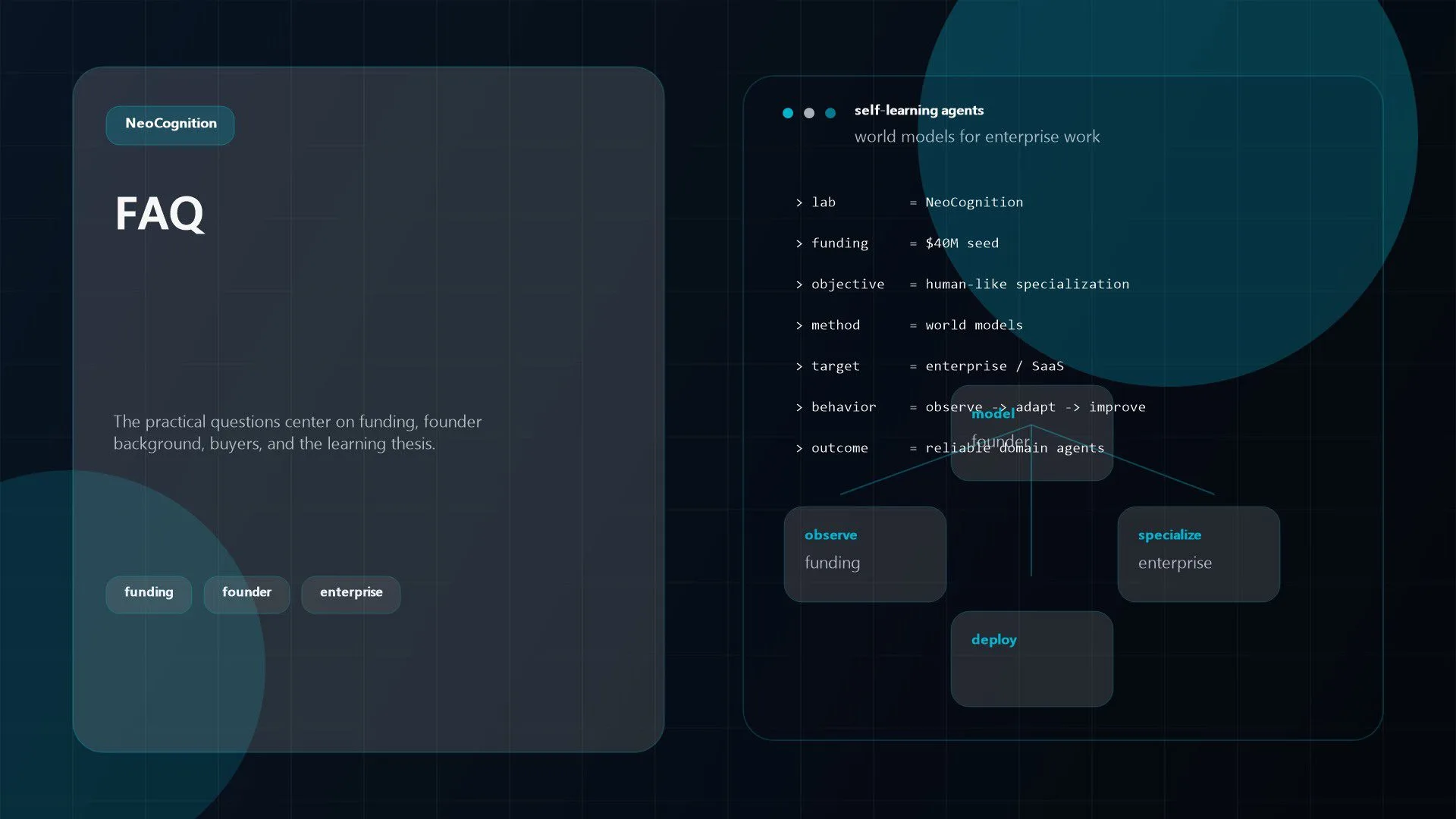The width and height of the screenshot is (1456, 819).
Task: Click 'human-like specialization' value
Action: 1027,284
